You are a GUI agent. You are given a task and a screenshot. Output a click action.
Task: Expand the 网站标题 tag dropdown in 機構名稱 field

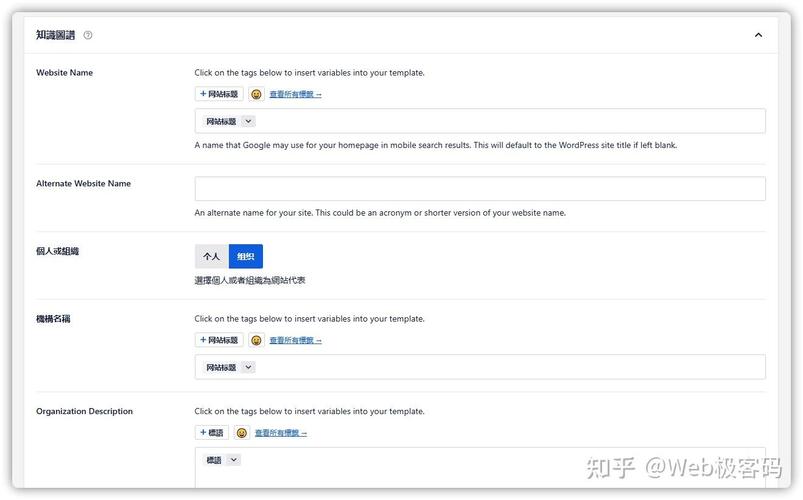[x=248, y=367]
